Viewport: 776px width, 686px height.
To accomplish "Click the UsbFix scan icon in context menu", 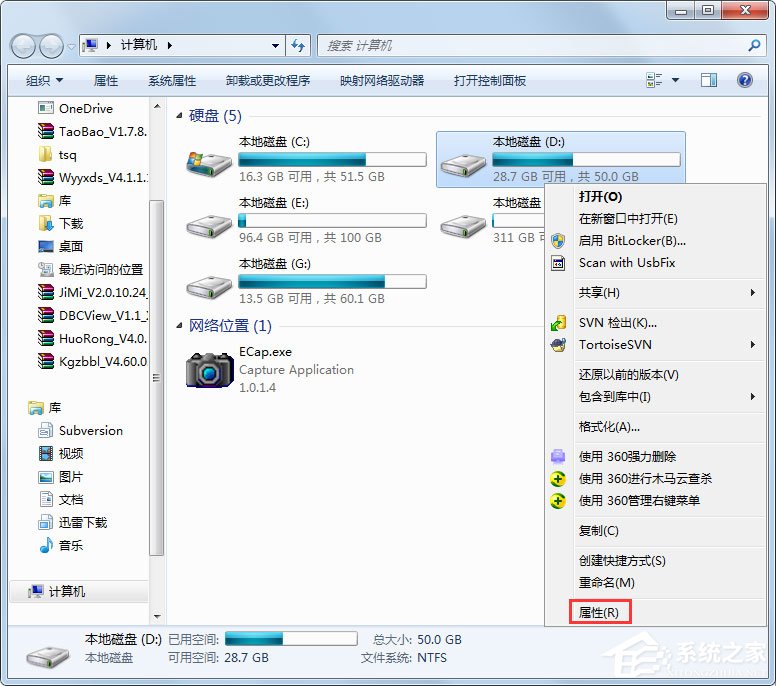I will [558, 263].
